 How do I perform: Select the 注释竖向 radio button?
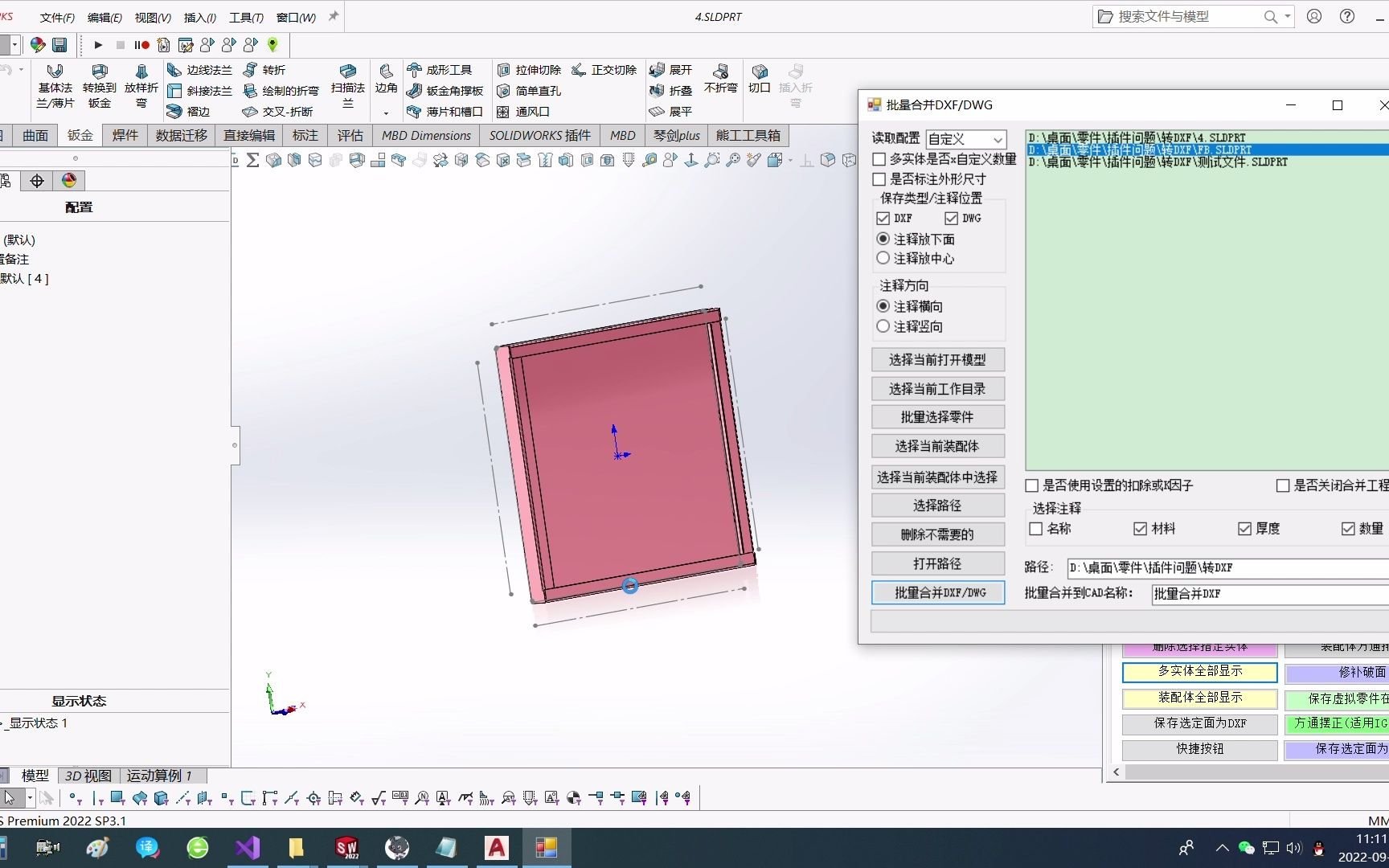[883, 326]
